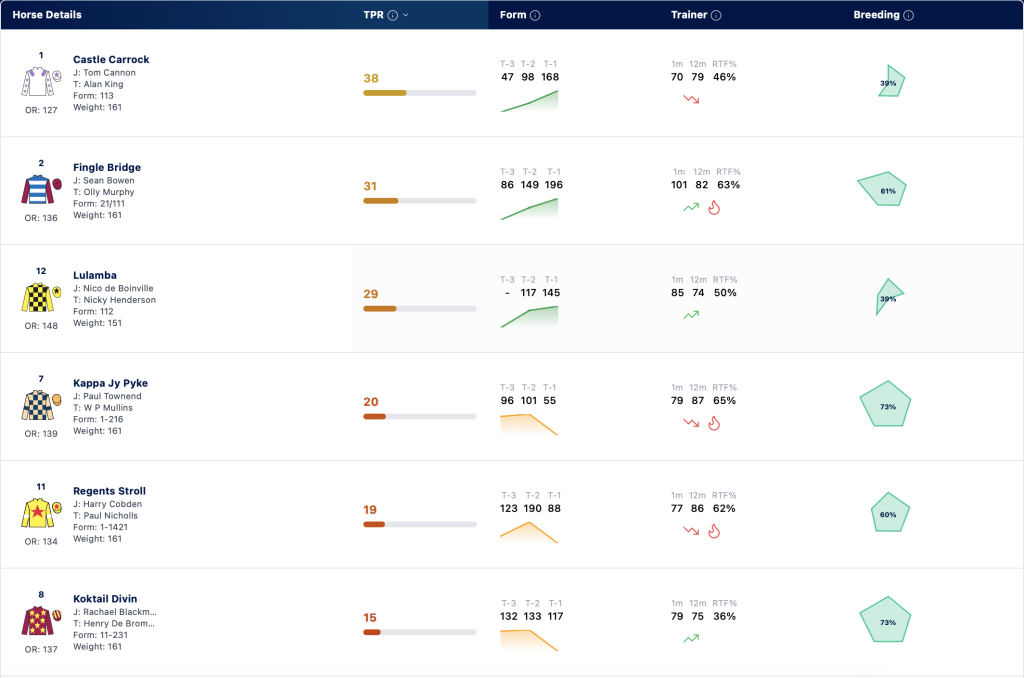This screenshot has width=1024, height=678.
Task: Click Kappa Jy Pyke's breeding pentagon chart
Action: pyautogui.click(x=885, y=404)
